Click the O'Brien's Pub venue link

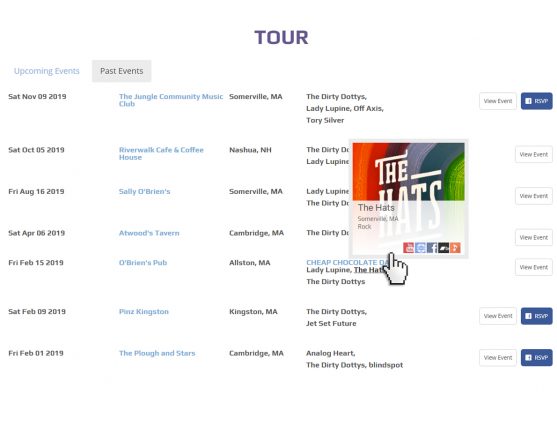point(143,263)
